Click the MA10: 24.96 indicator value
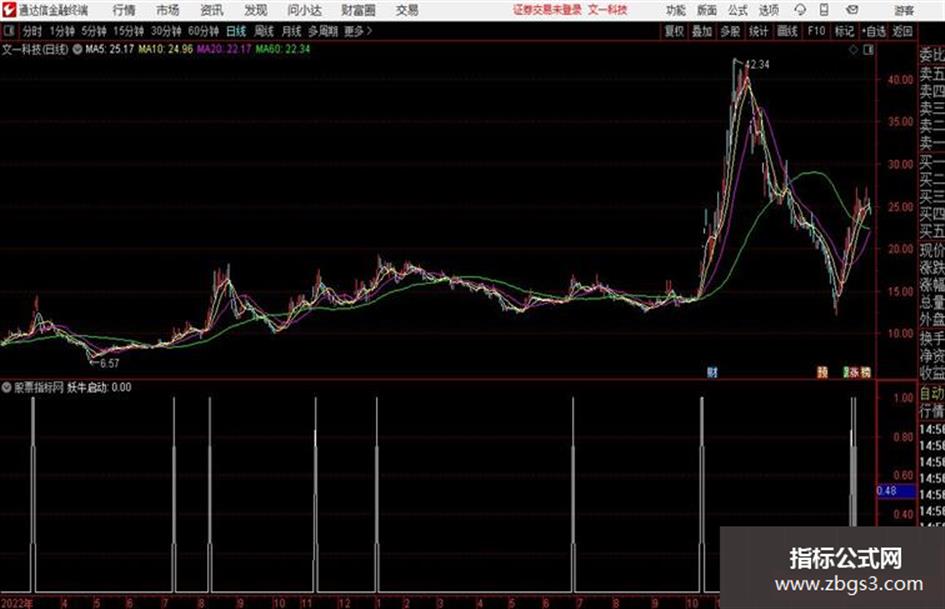Image resolution: width=945 pixels, height=609 pixels. [166, 49]
